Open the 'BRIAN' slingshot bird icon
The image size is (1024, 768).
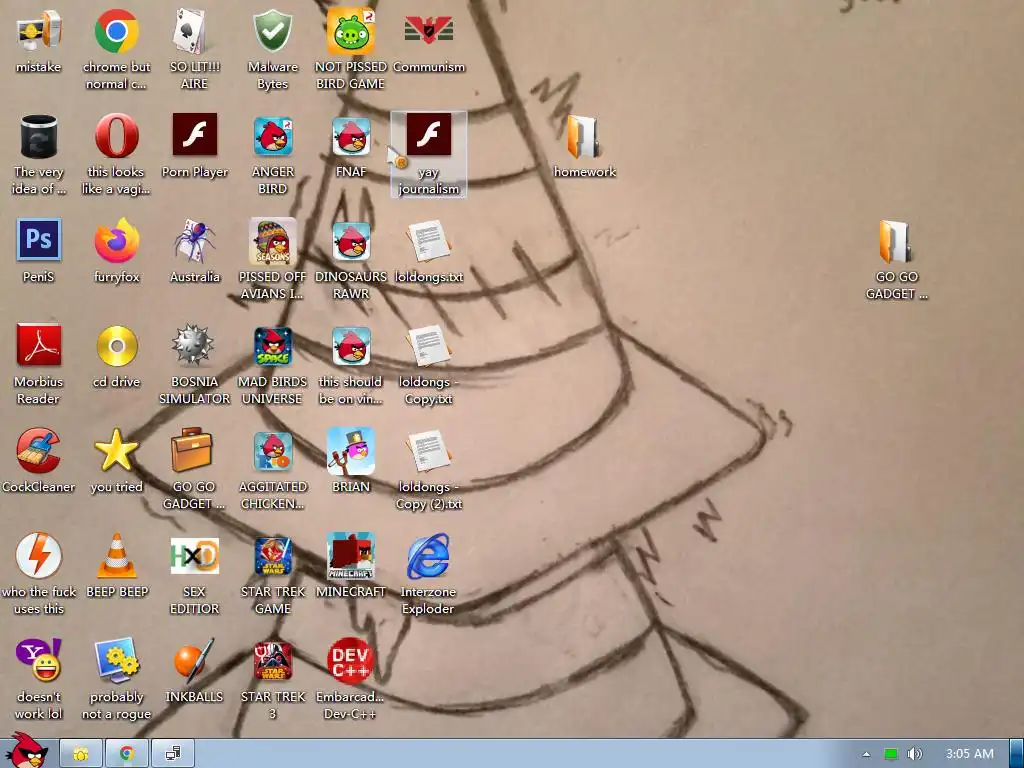[351, 451]
